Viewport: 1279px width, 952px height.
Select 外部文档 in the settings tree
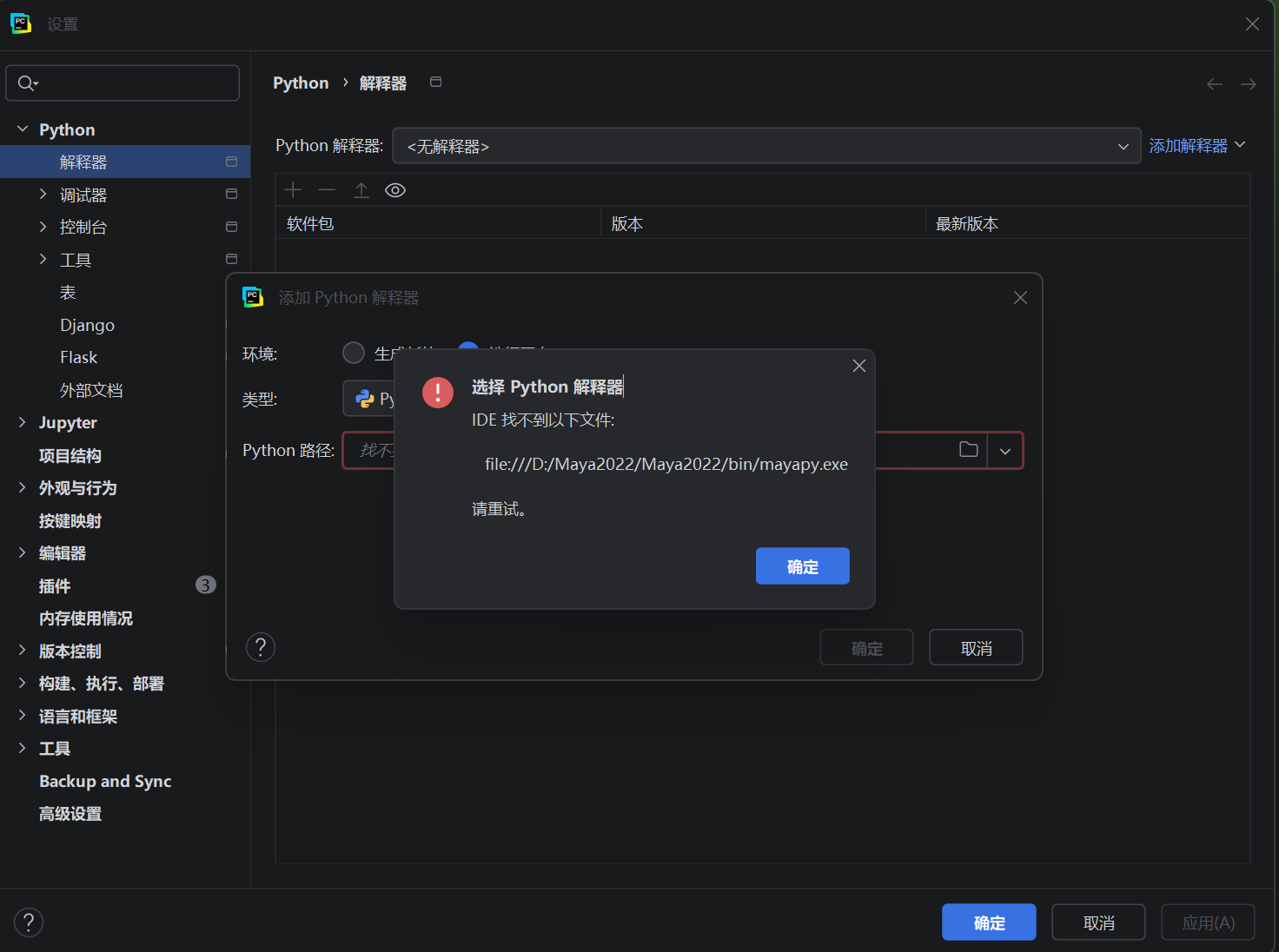coord(91,390)
